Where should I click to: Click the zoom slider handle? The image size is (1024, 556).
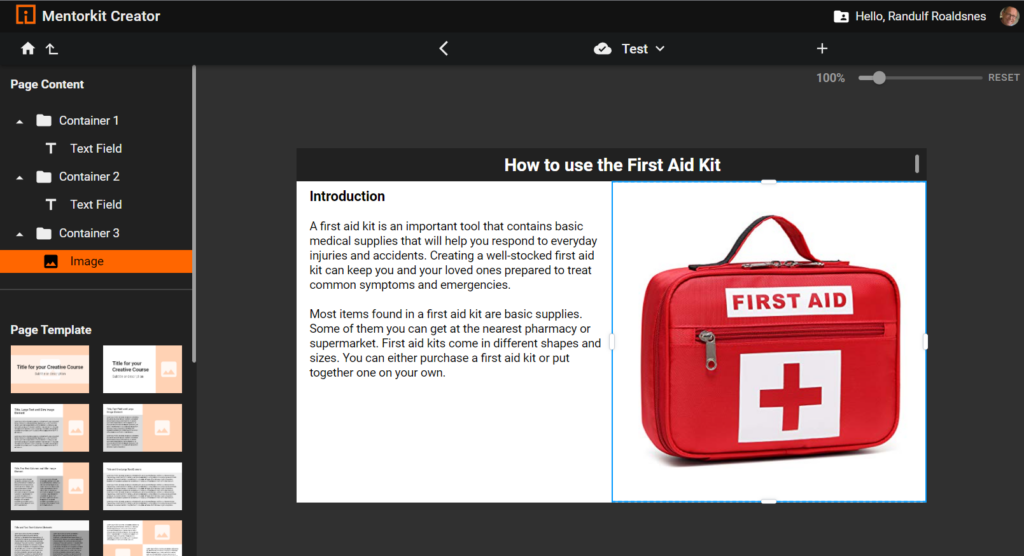point(879,78)
